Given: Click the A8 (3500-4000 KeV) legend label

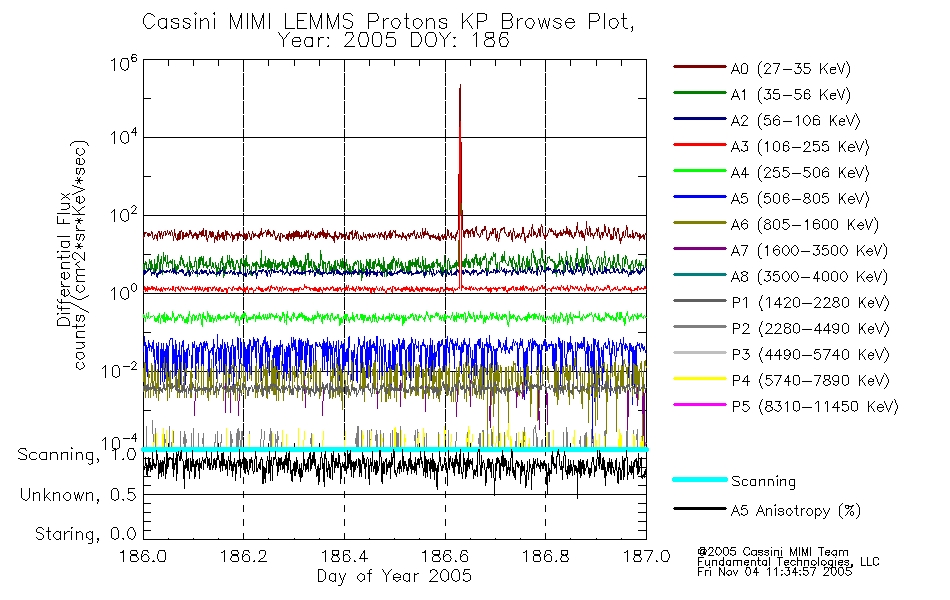Looking at the screenshot, I should pyautogui.click(x=809, y=276).
